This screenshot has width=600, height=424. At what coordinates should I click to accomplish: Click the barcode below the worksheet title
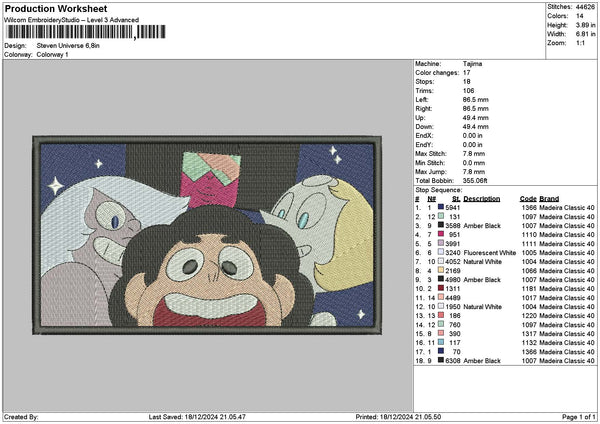(x=85, y=32)
